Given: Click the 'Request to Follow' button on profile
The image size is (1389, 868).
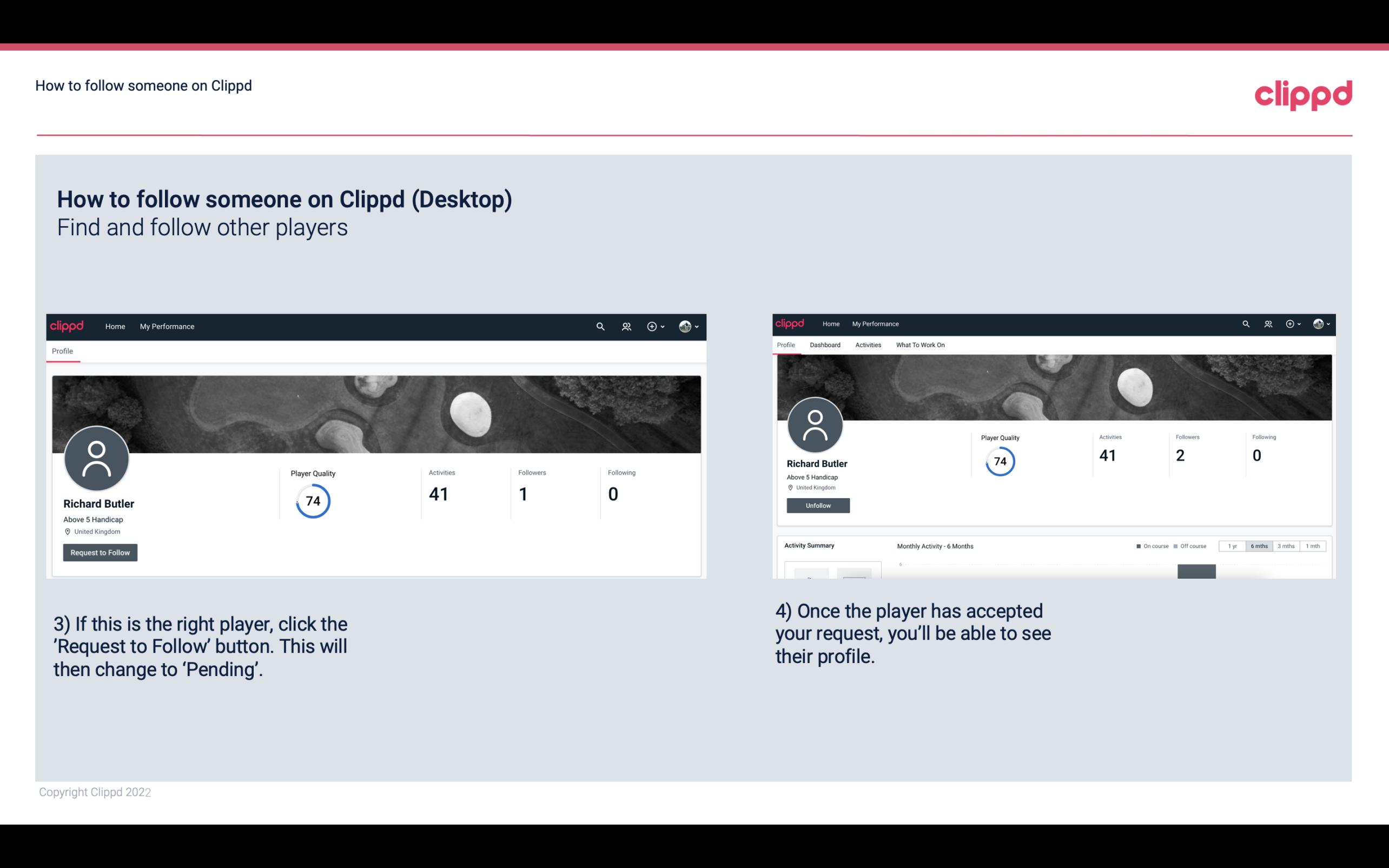Looking at the screenshot, I should click(x=100, y=552).
